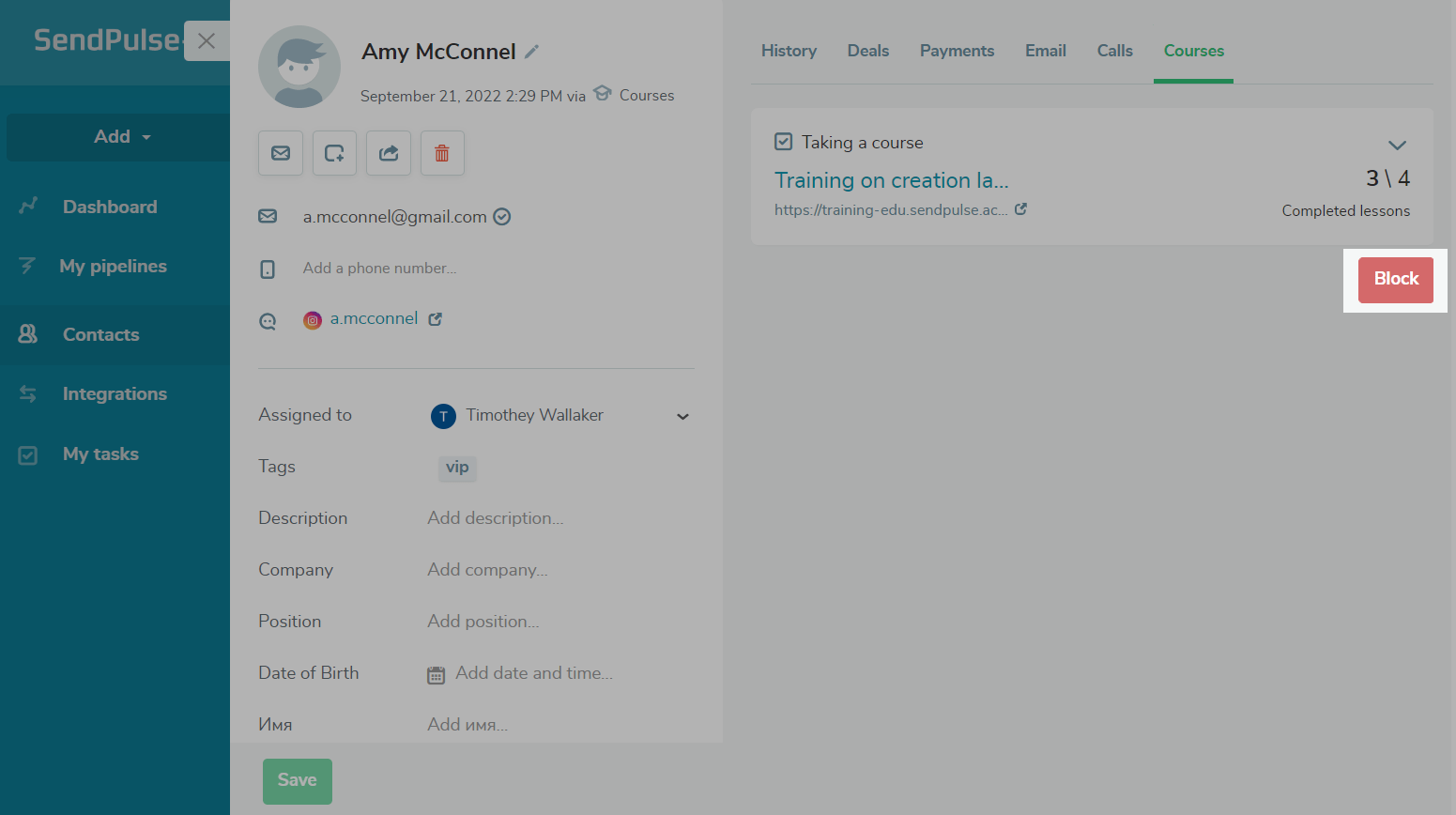Open the Add dropdown menu

[119, 137]
